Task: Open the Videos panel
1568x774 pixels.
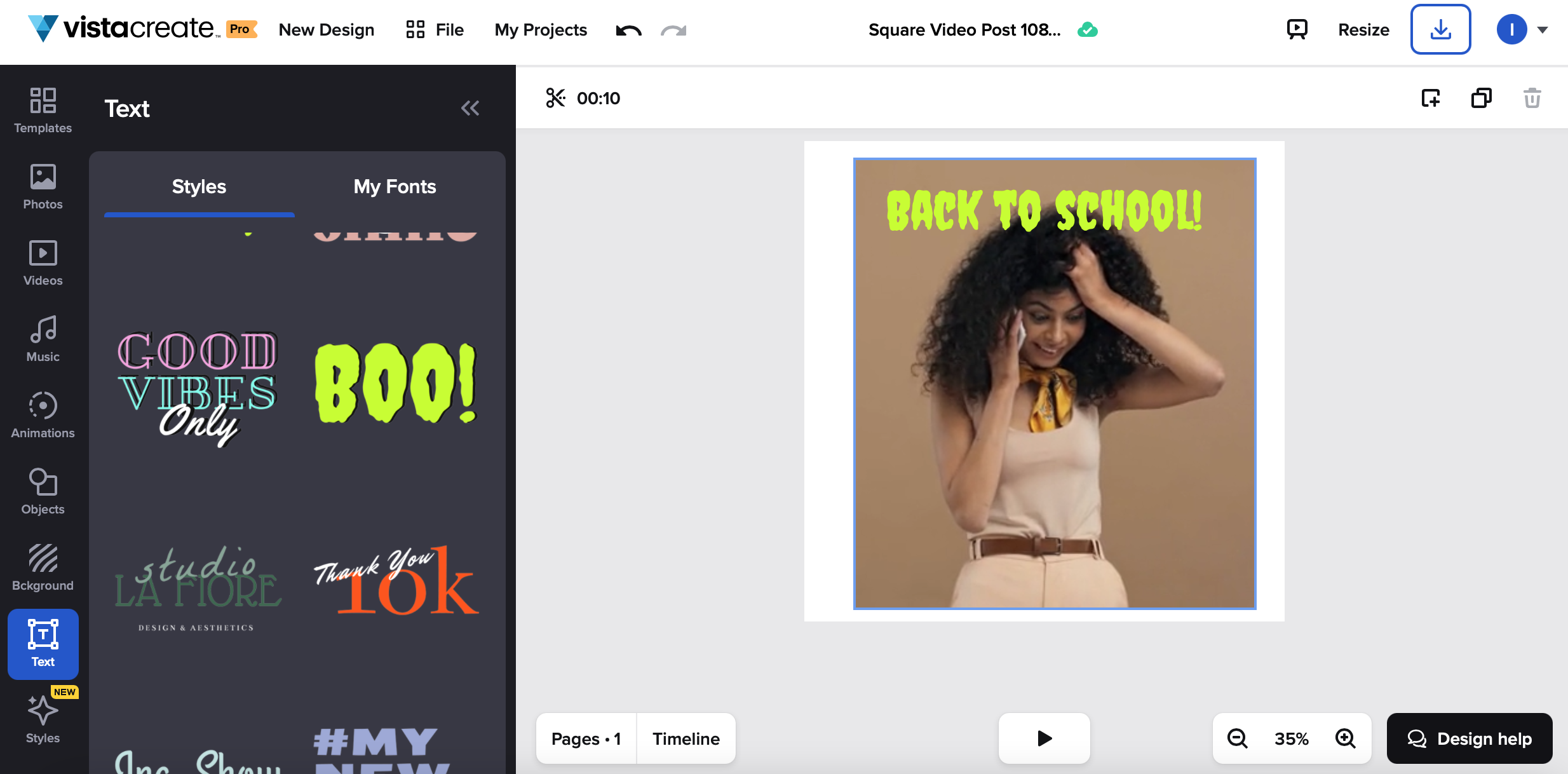Action: (43, 263)
